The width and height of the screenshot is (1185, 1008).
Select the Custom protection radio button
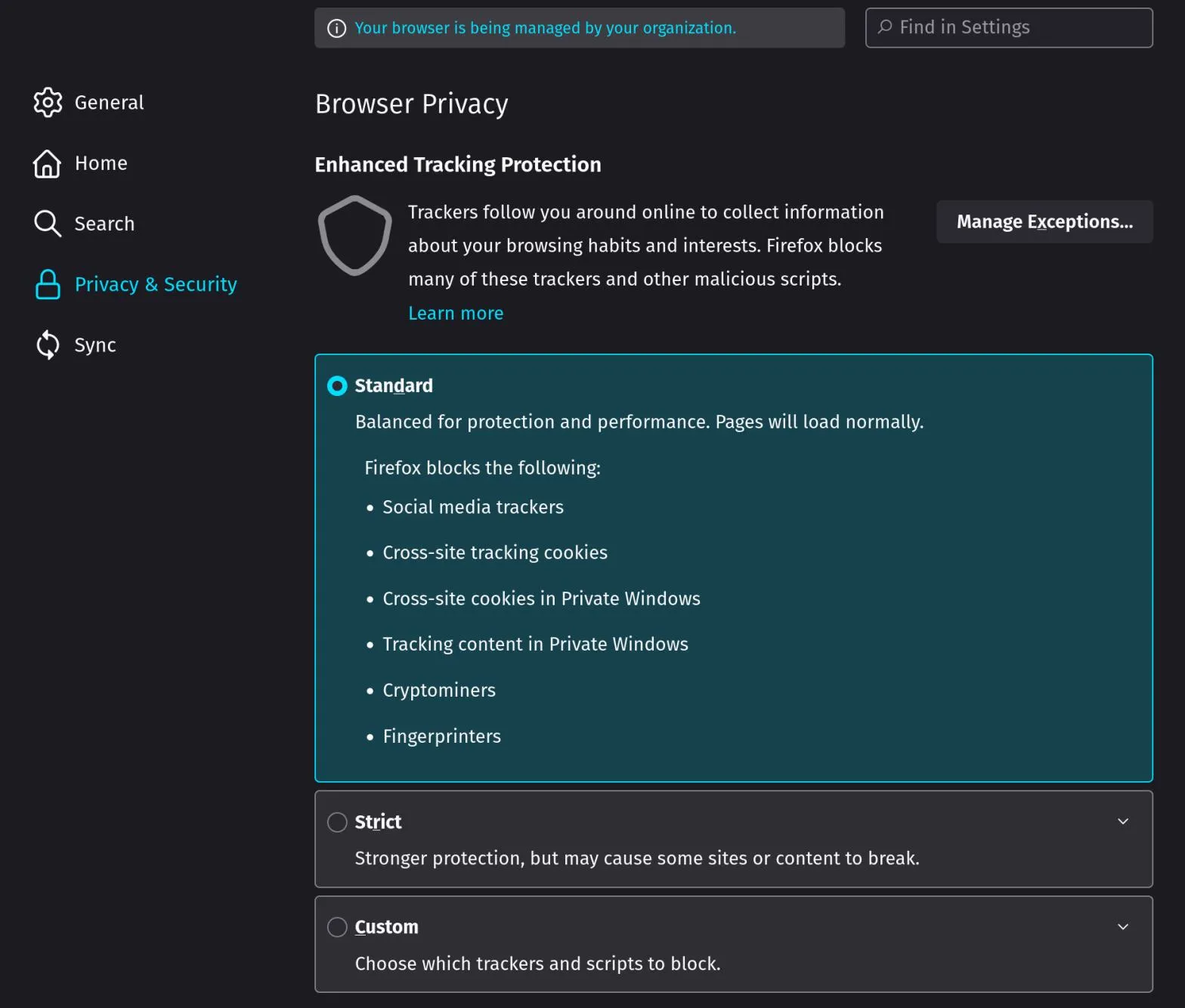pyautogui.click(x=337, y=927)
